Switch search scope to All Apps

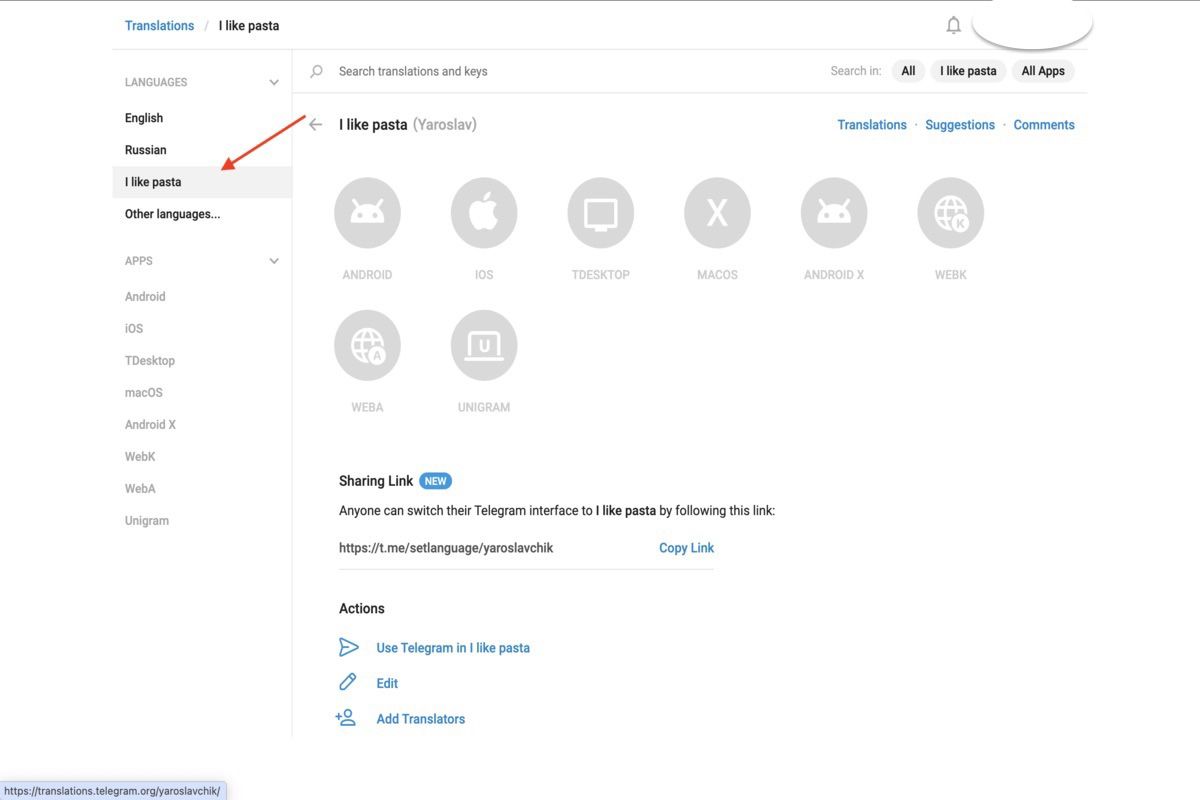click(x=1043, y=71)
